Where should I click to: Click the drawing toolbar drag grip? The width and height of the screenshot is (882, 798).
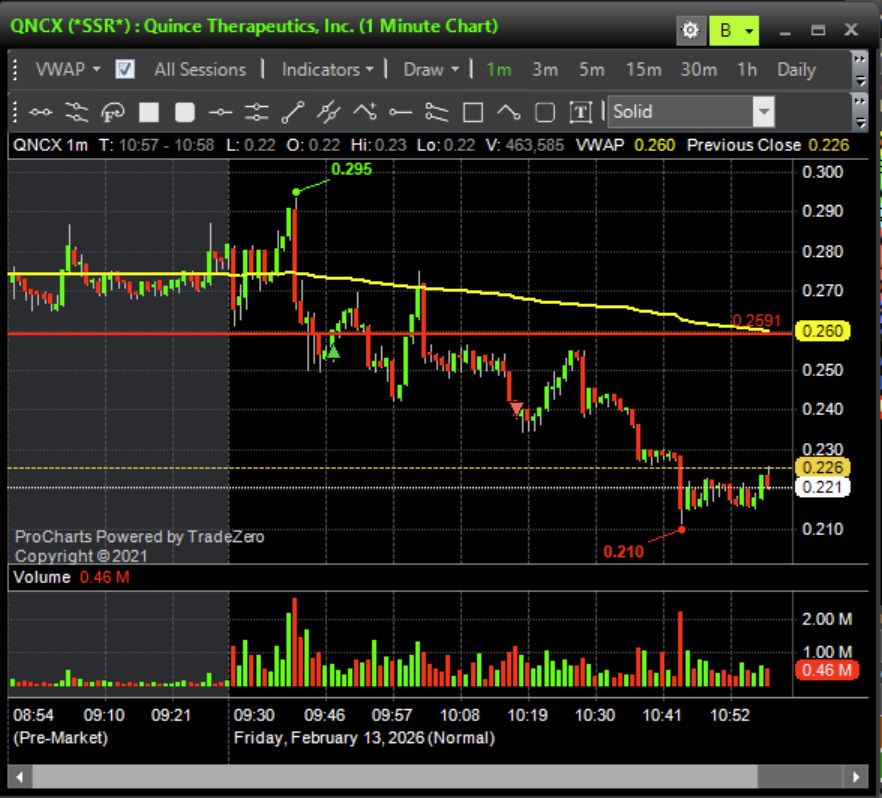click(x=15, y=111)
